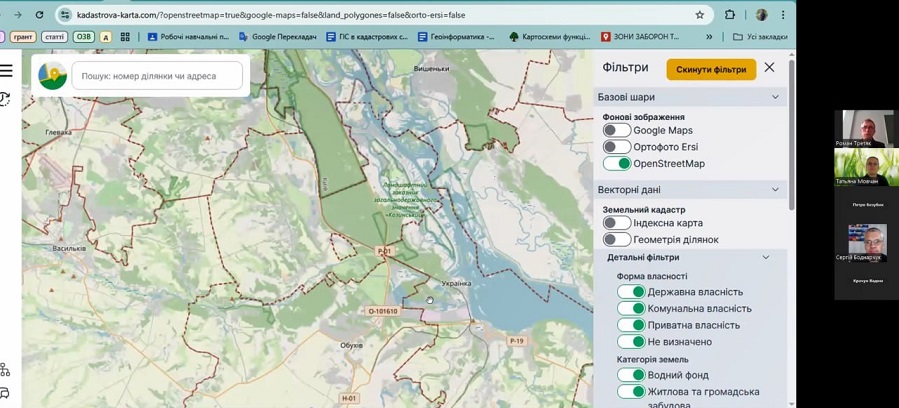Click the hierarchy tree icon in the left sidebar
Viewport: 899px width, 408px height.
coord(5,370)
